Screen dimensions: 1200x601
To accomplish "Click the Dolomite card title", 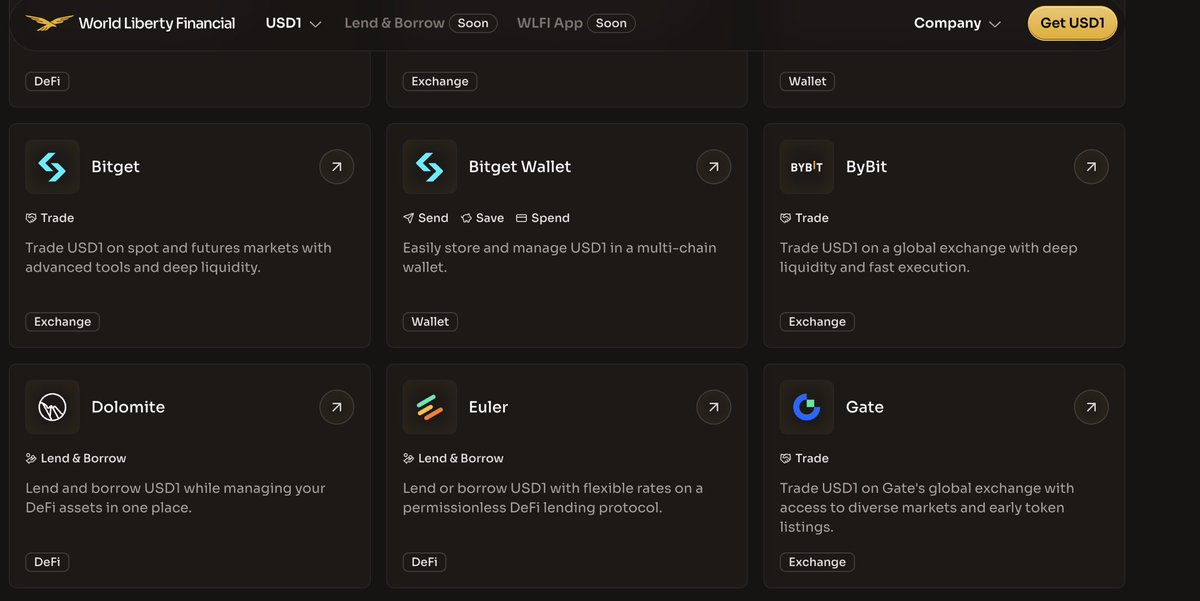I will pos(128,407).
